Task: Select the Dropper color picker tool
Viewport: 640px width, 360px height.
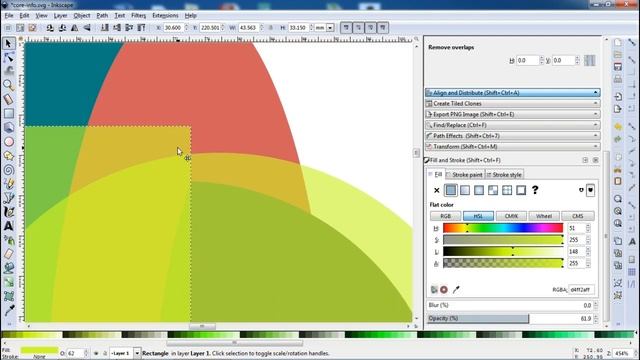Action: tap(9, 310)
